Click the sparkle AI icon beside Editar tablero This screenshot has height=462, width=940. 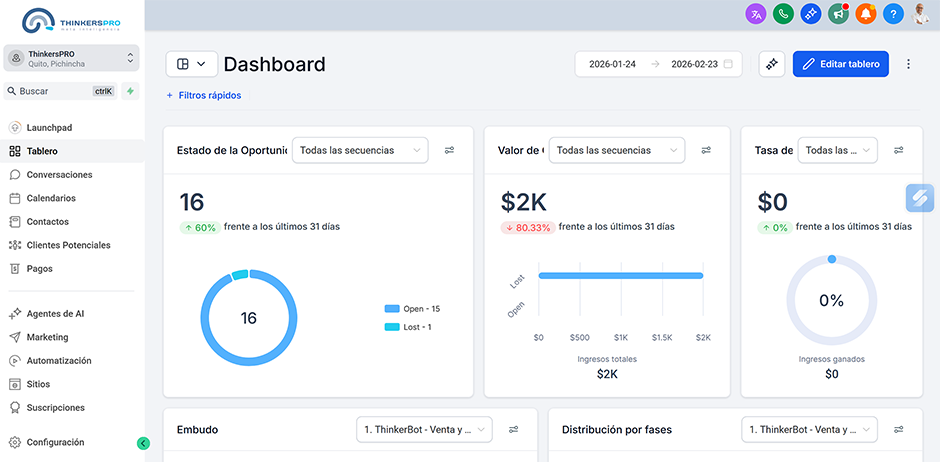pyautogui.click(x=771, y=64)
